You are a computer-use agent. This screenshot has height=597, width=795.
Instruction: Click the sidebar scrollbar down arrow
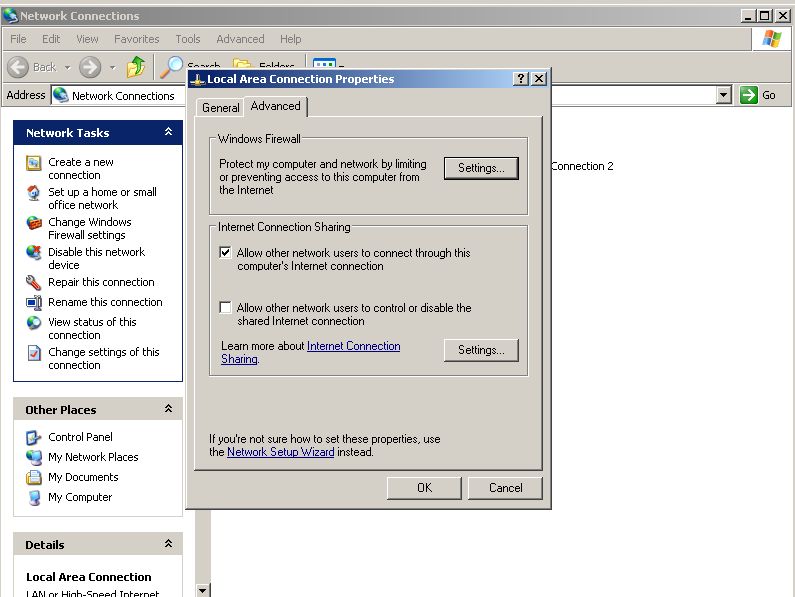click(203, 590)
